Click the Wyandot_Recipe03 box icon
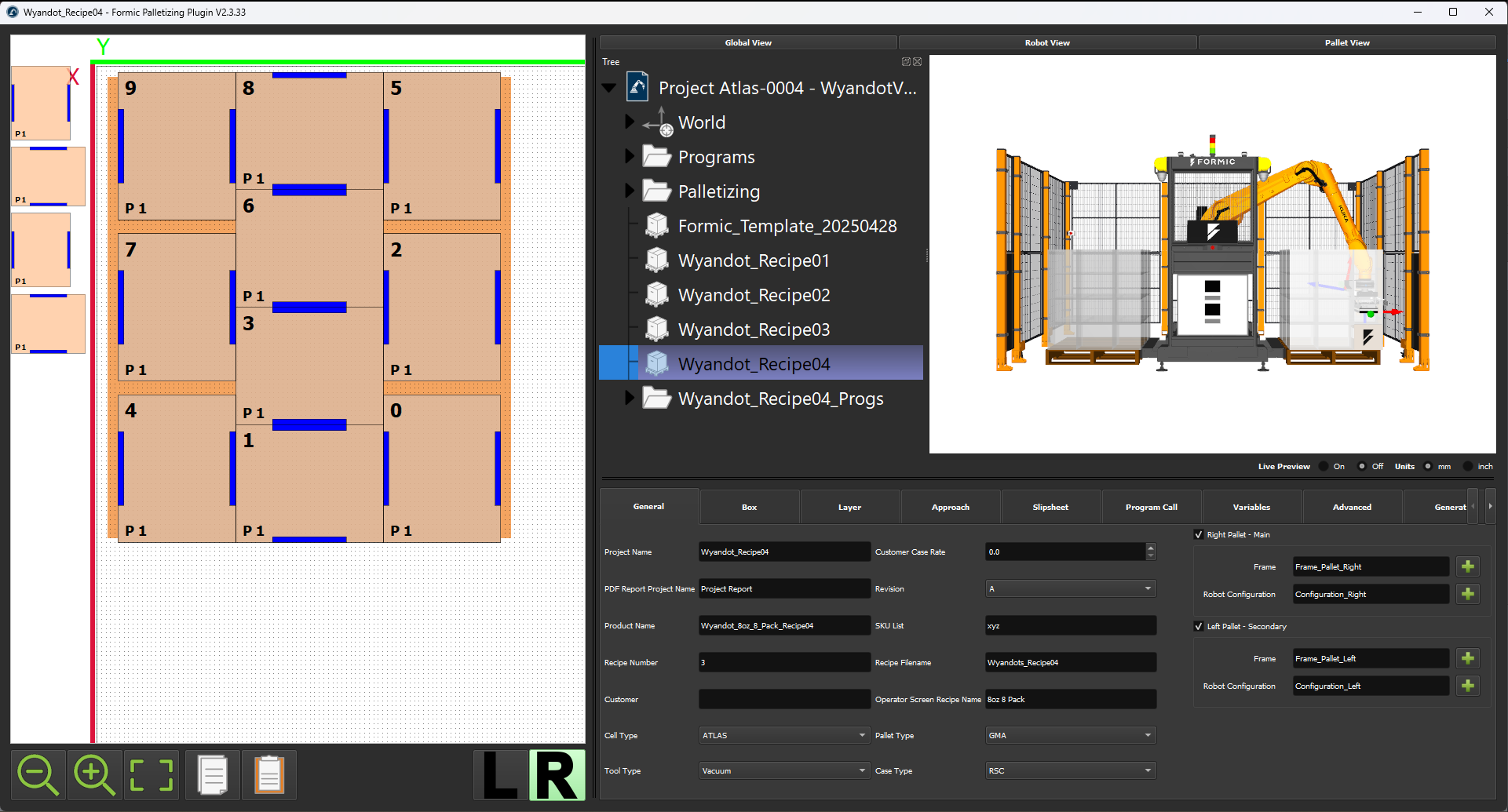1508x812 pixels. pyautogui.click(x=657, y=330)
